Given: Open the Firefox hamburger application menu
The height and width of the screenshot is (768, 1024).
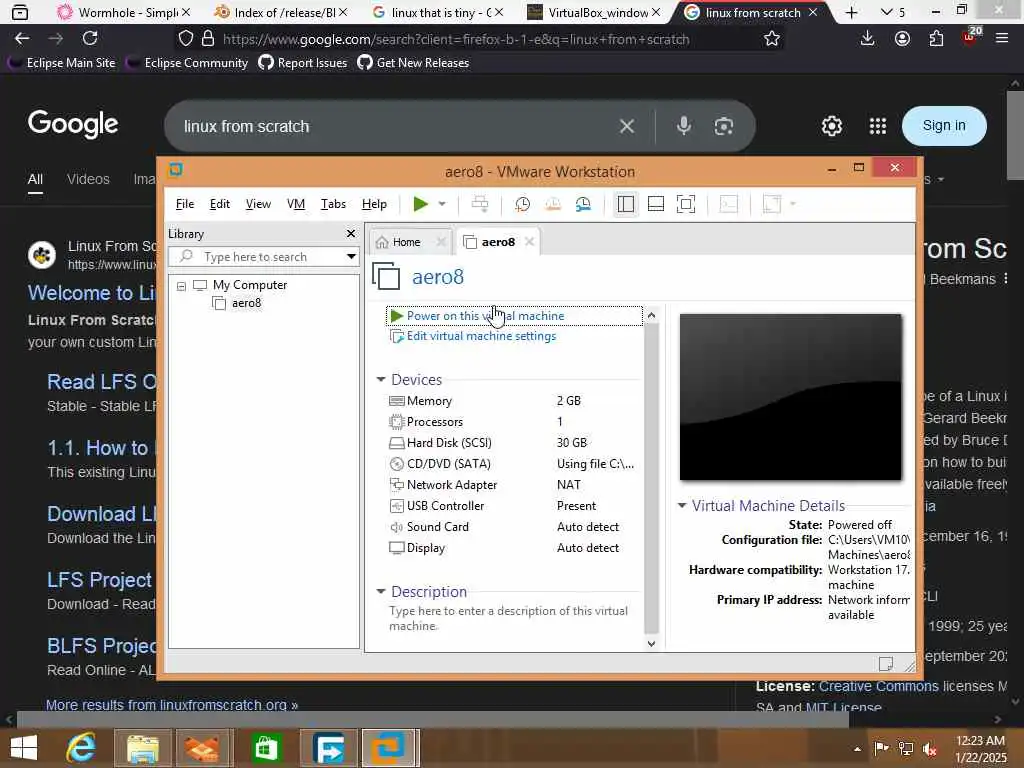Looking at the screenshot, I should coord(1002,39).
